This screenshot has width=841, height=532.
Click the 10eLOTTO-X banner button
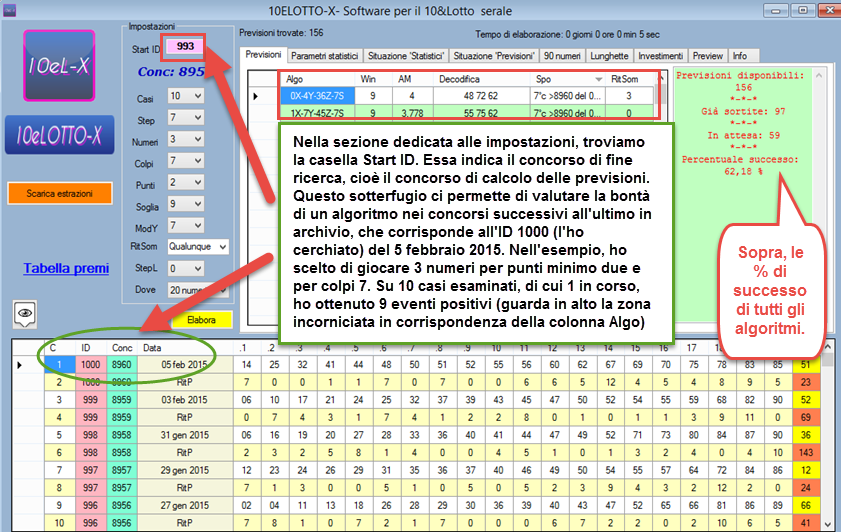coord(60,135)
